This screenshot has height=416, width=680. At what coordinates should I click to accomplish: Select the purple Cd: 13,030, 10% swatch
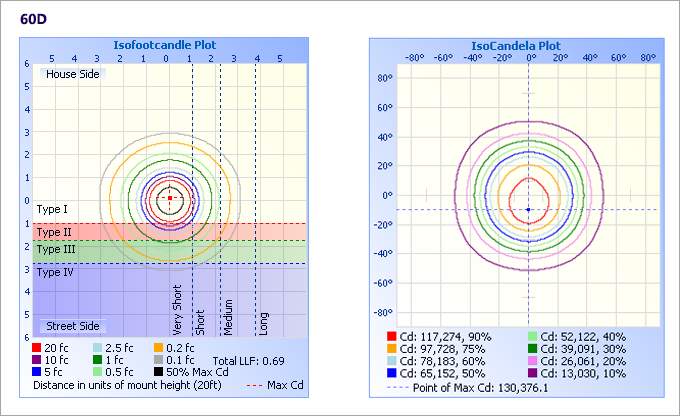[521, 374]
